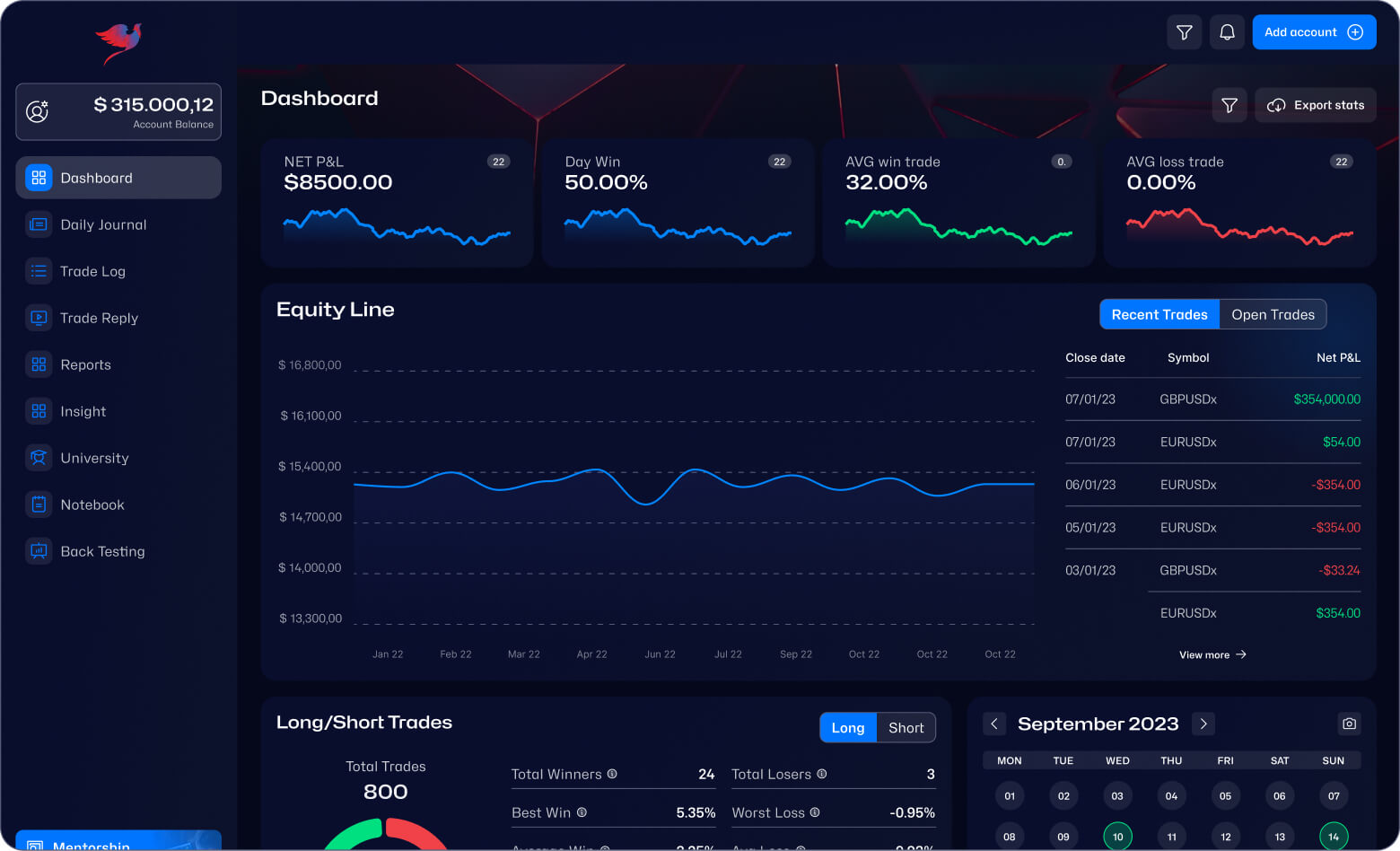Screen dimensions: 1400x851
Task: Click the account profile icon beside balance
Action: (x=38, y=111)
